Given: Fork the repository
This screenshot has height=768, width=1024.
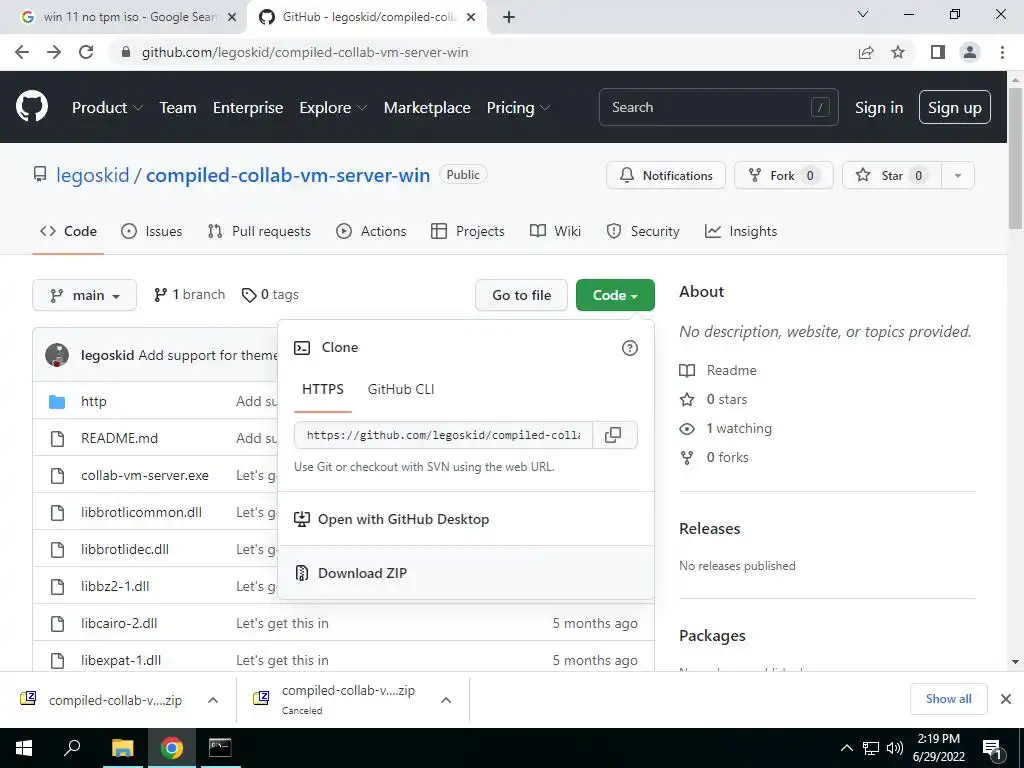Looking at the screenshot, I should [784, 175].
